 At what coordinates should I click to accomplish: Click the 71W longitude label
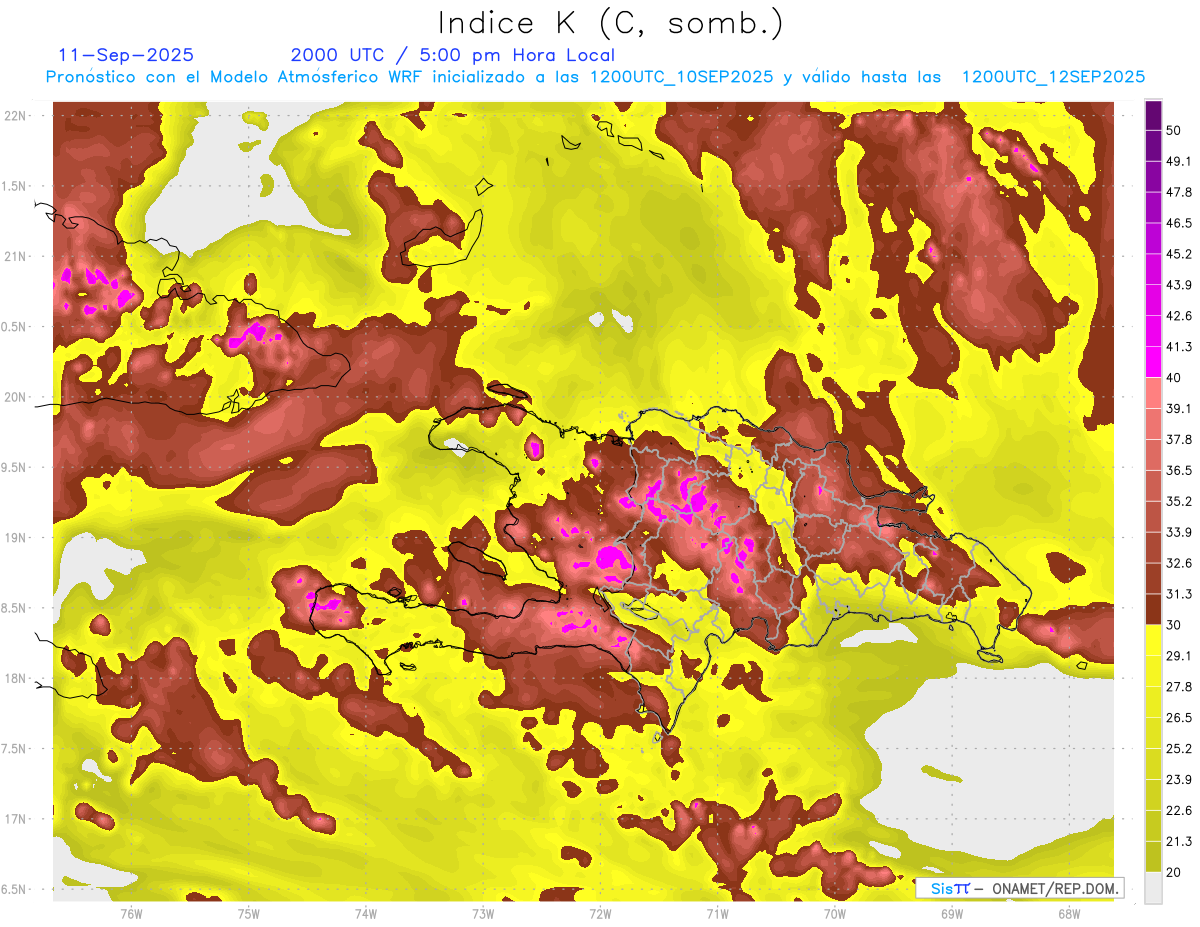(x=717, y=913)
